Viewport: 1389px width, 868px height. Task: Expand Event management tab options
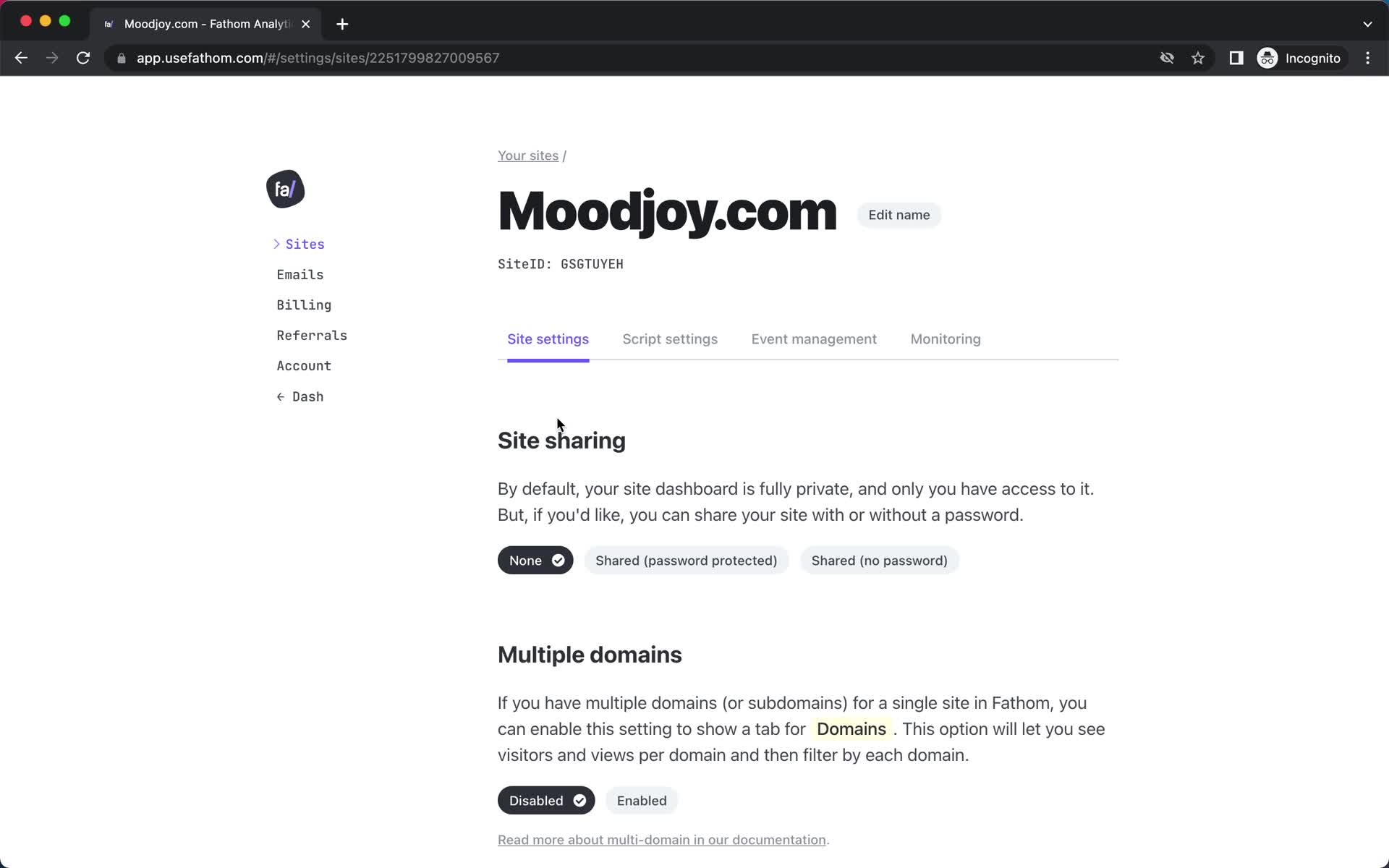click(814, 339)
